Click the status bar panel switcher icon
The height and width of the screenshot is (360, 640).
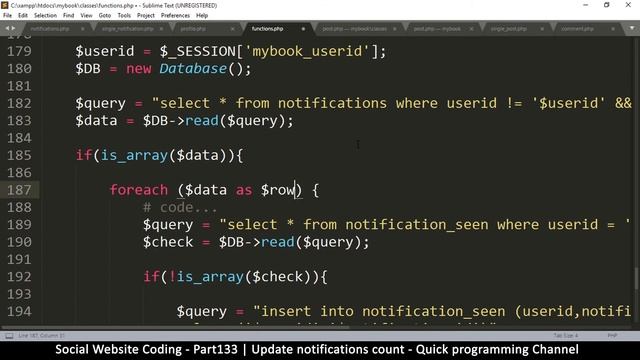(9, 336)
